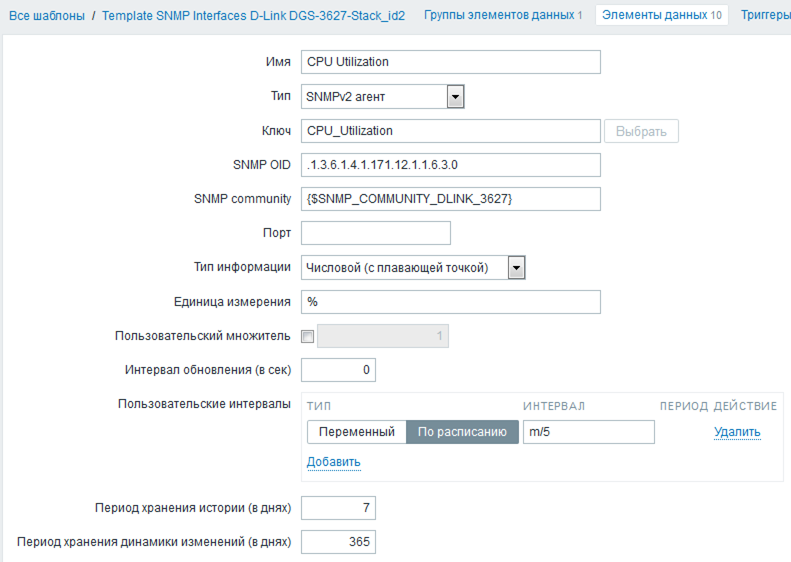Click the Выбрать key button
791x562 pixels.
(x=641, y=131)
